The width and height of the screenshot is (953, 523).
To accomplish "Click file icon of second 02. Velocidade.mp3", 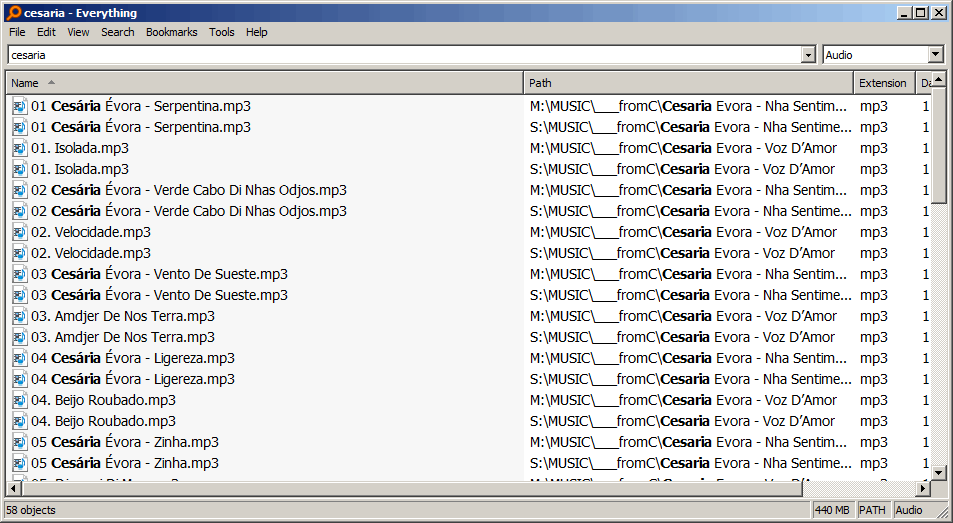I will (x=20, y=253).
